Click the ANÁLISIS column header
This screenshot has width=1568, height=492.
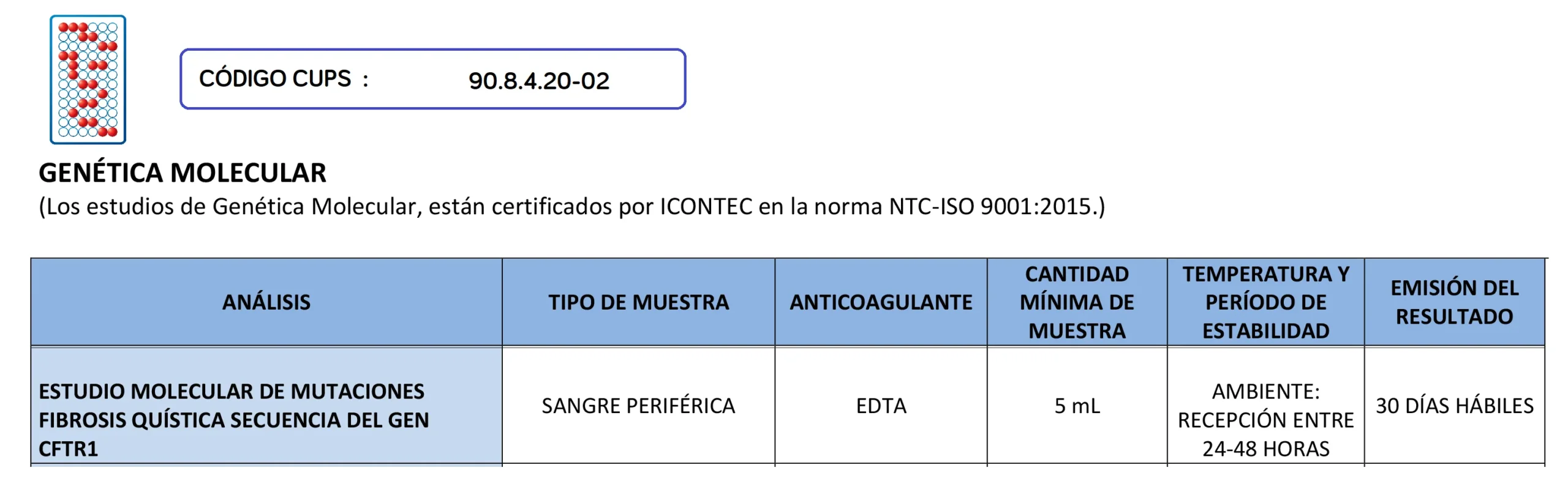click(266, 302)
